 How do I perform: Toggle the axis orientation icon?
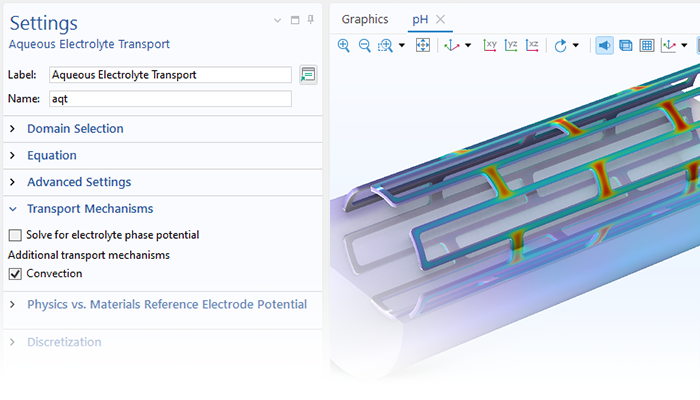(x=668, y=45)
